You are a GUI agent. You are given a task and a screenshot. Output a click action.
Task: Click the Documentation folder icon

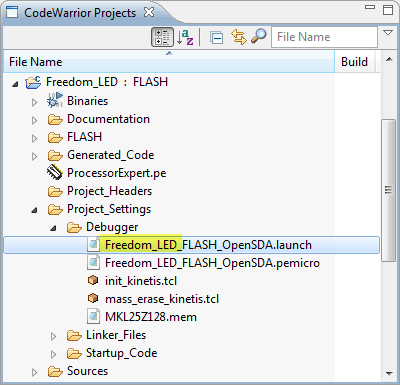55,119
